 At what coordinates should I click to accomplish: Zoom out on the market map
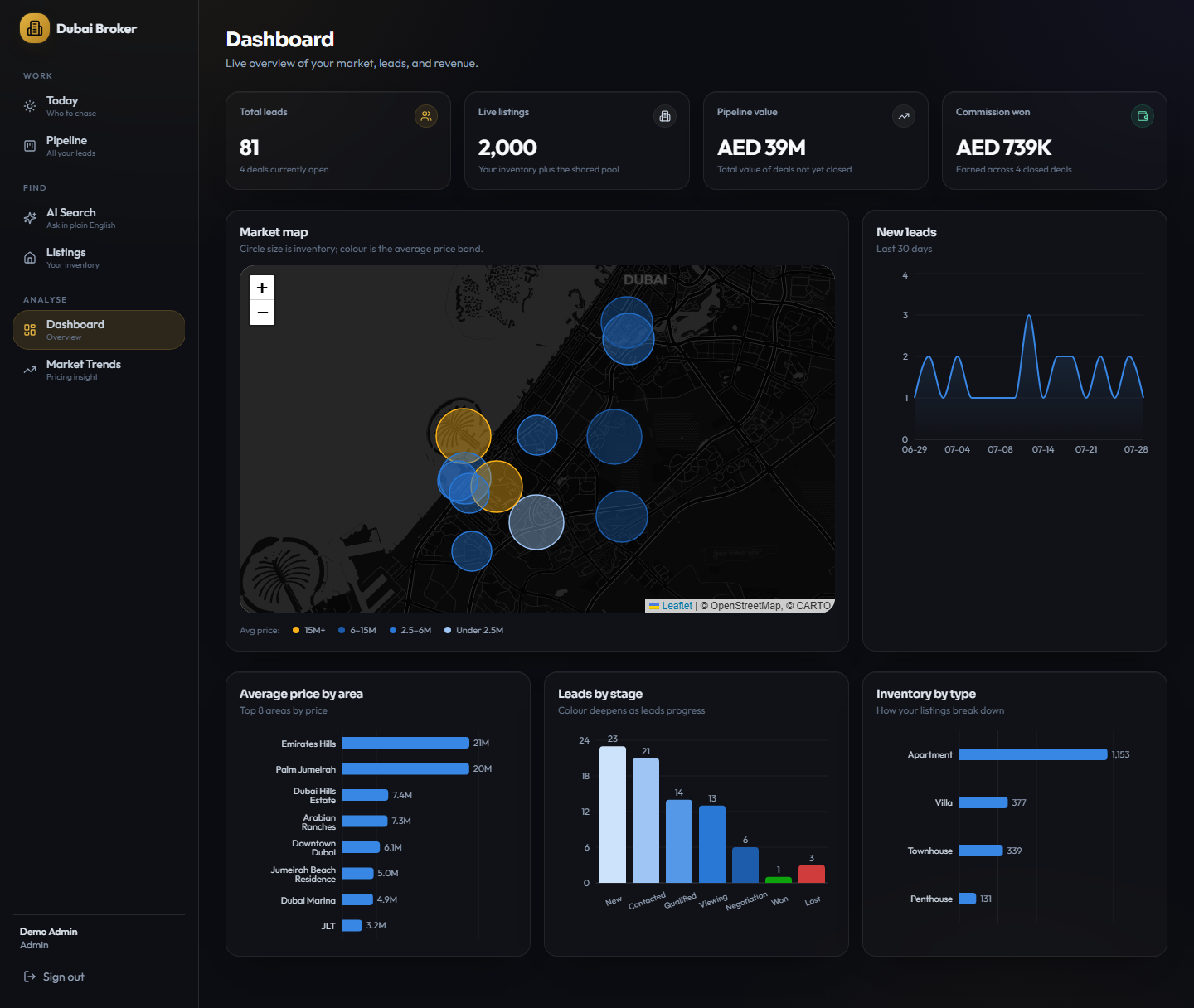(x=262, y=313)
